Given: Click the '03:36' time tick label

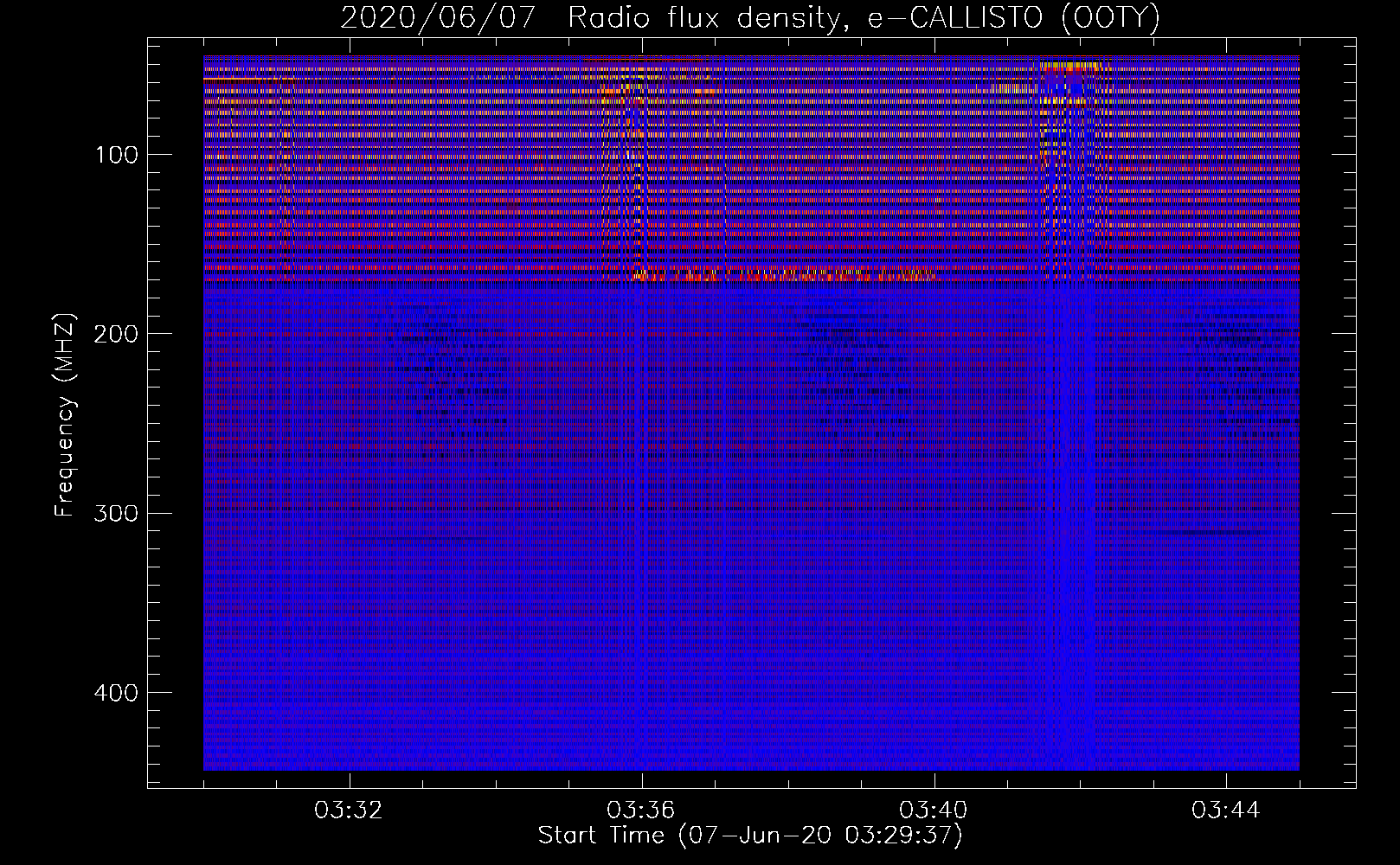Looking at the screenshot, I should pos(641,811).
